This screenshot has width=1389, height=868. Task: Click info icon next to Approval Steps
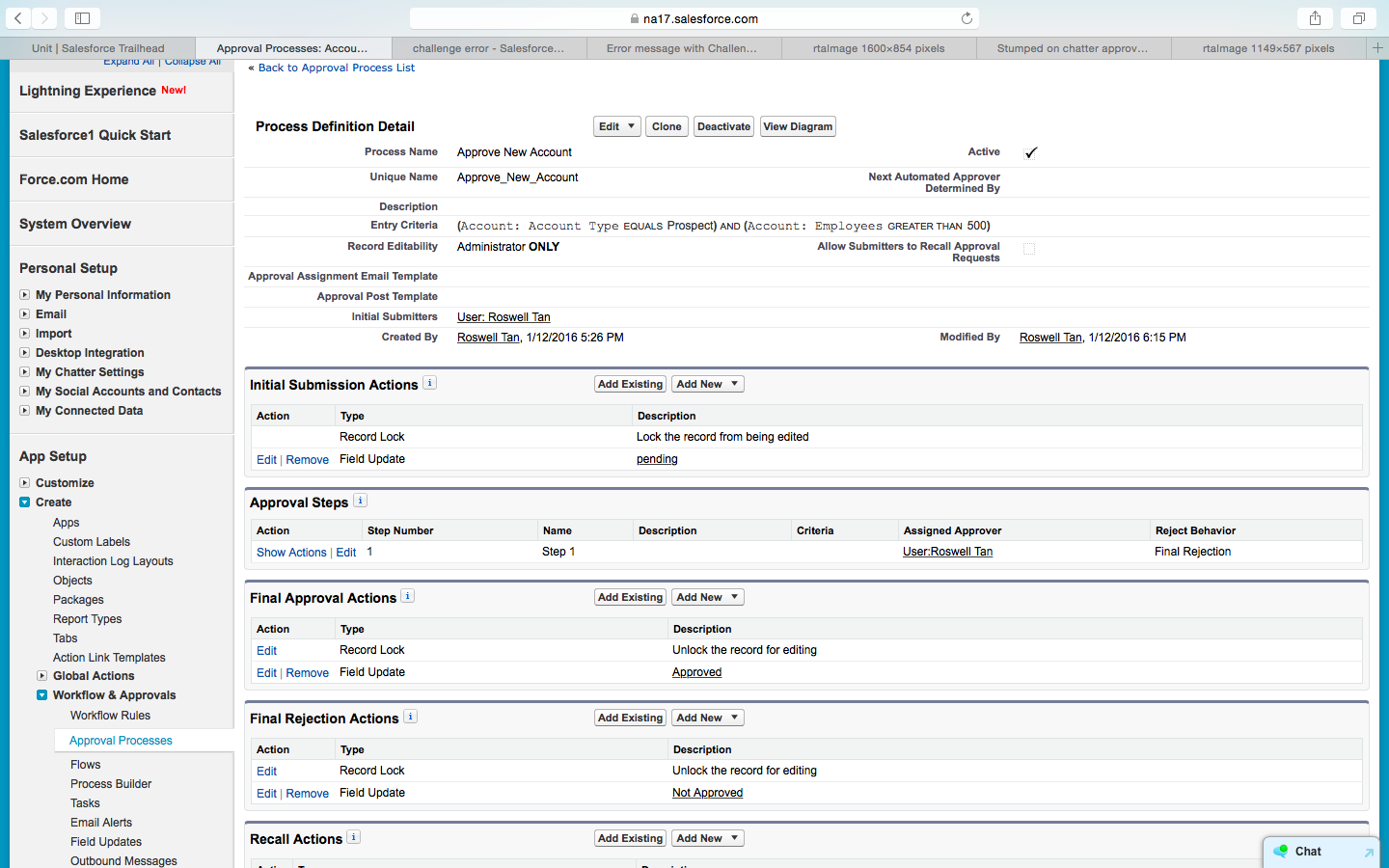click(x=360, y=501)
